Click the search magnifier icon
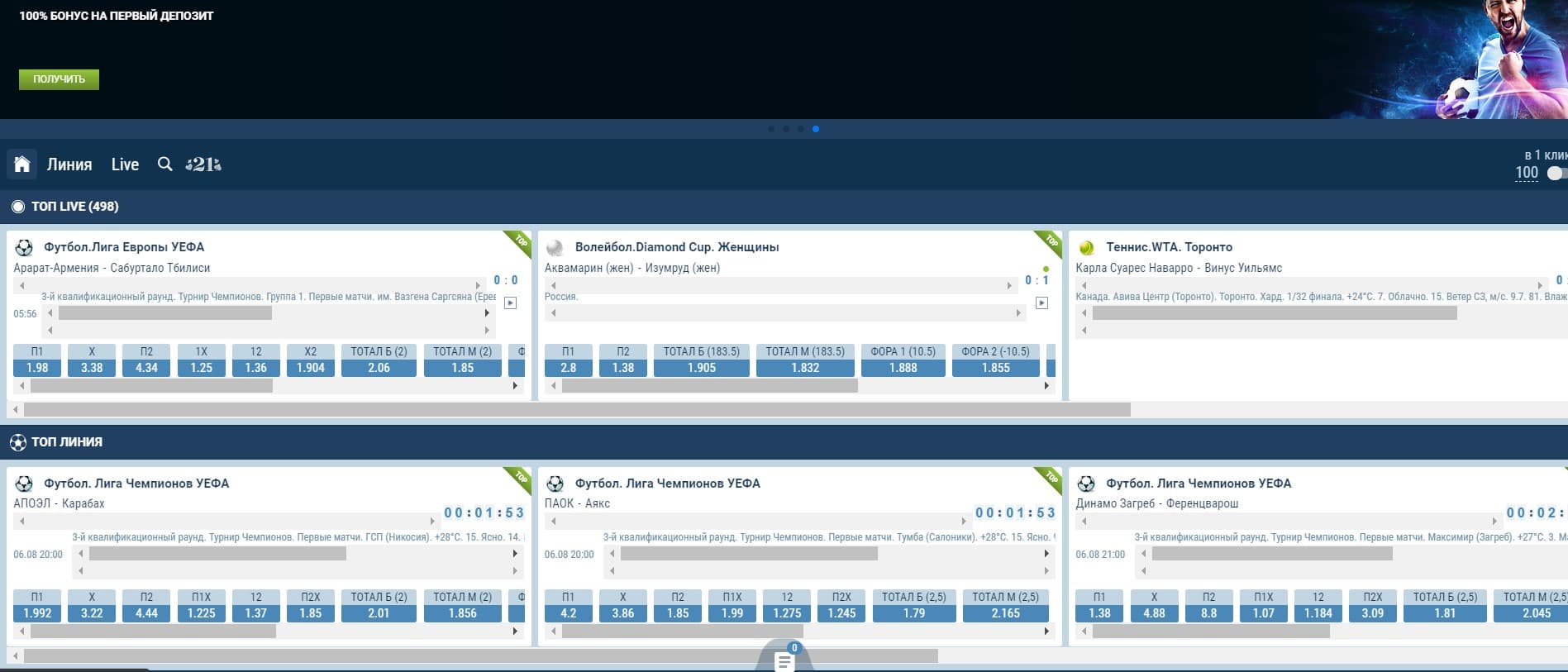Viewport: 1568px width, 672px height. (165, 164)
